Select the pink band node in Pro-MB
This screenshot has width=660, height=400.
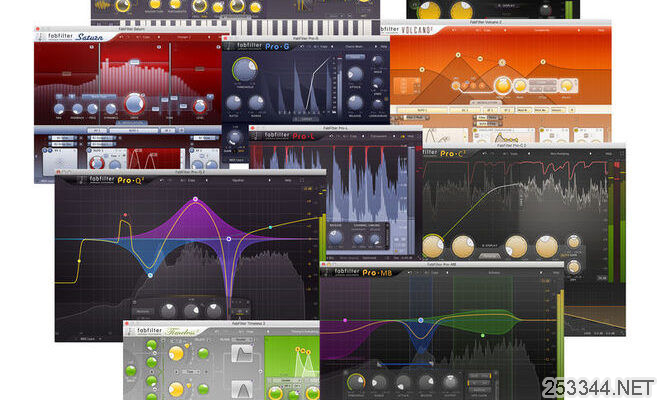click(x=345, y=320)
